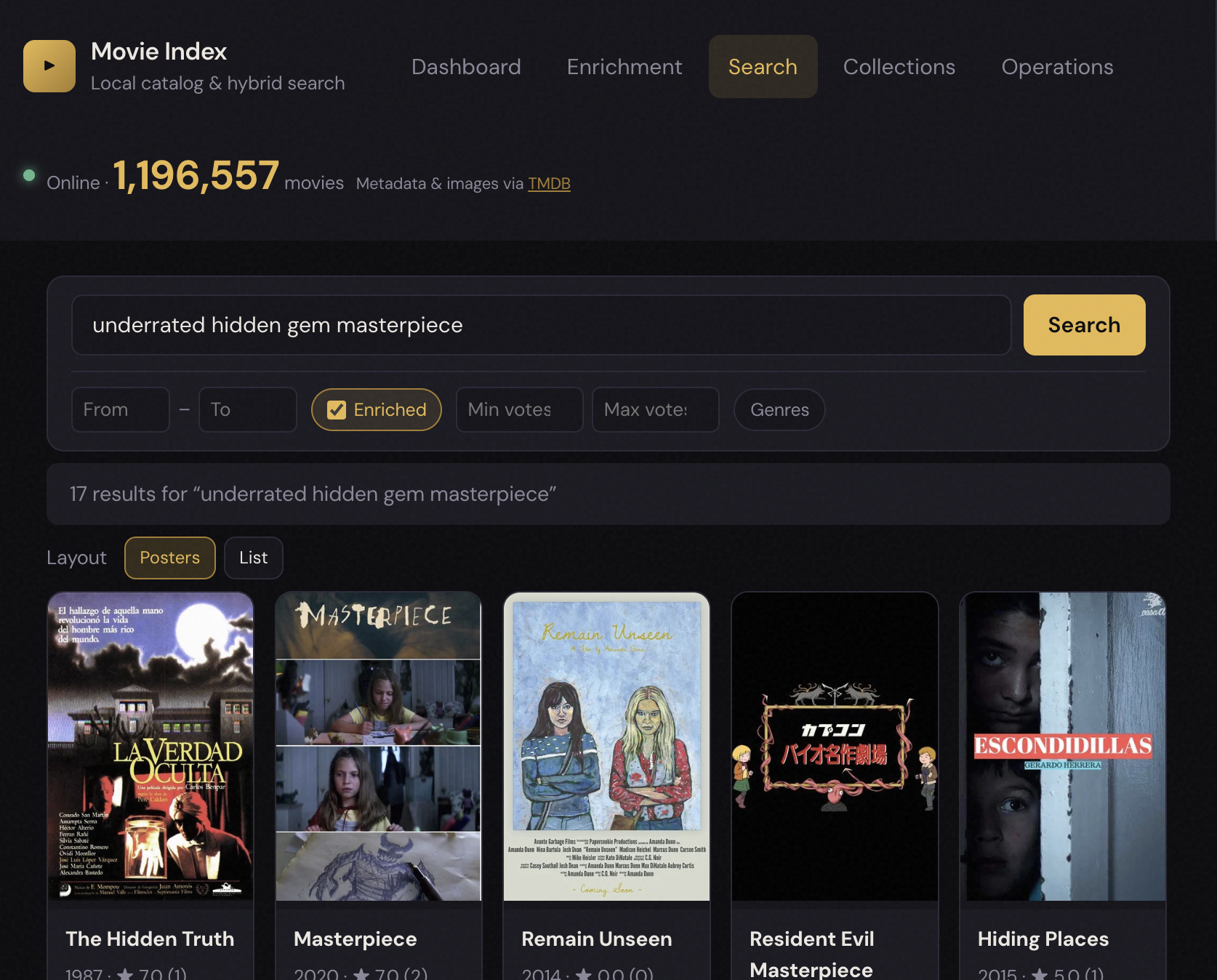The width and height of the screenshot is (1217, 980).
Task: Open the TMDB attribution link
Action: click(549, 184)
